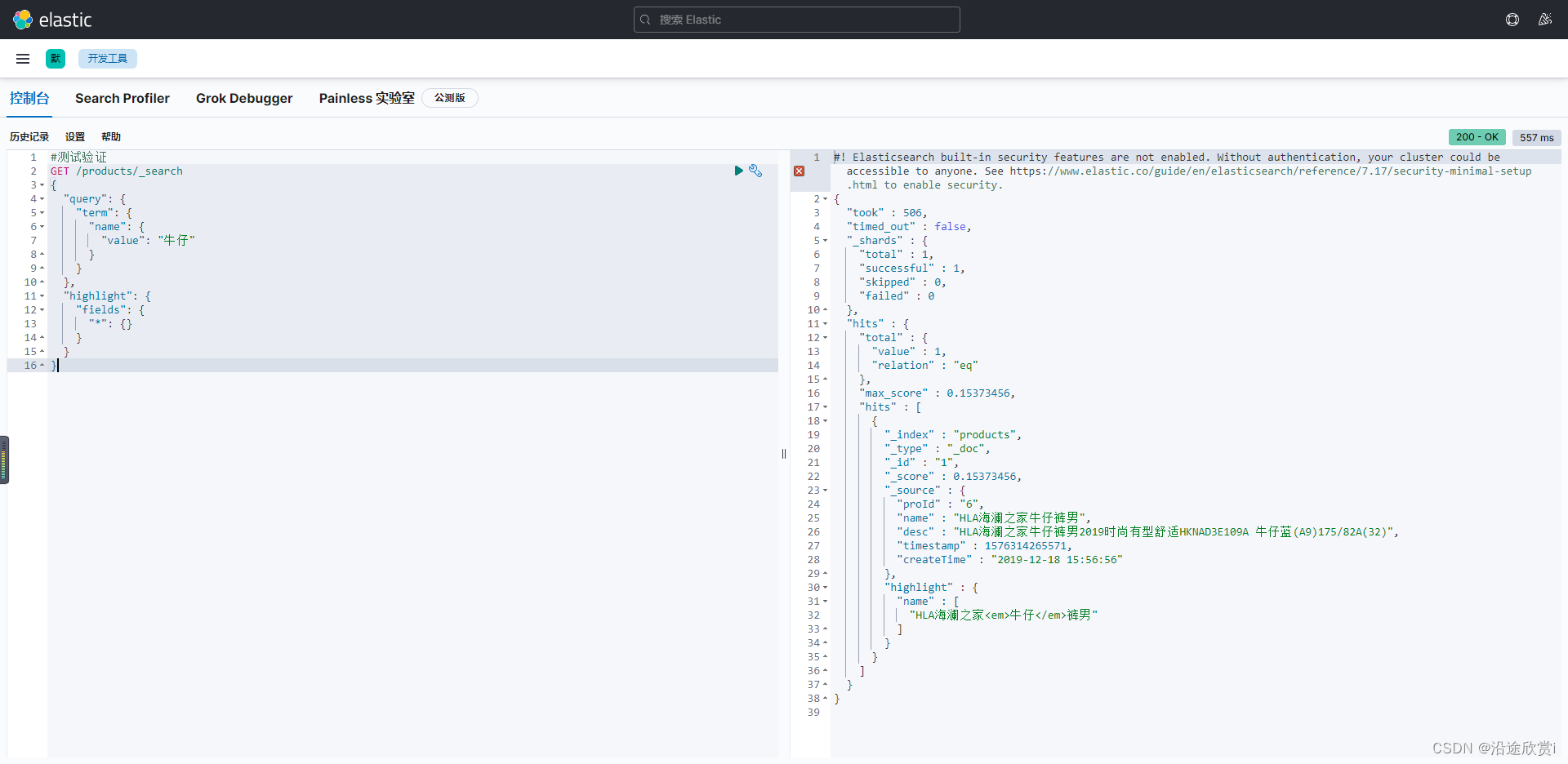Click the 200 - OK status badge
The height and width of the screenshot is (764, 1568).
(x=1477, y=137)
